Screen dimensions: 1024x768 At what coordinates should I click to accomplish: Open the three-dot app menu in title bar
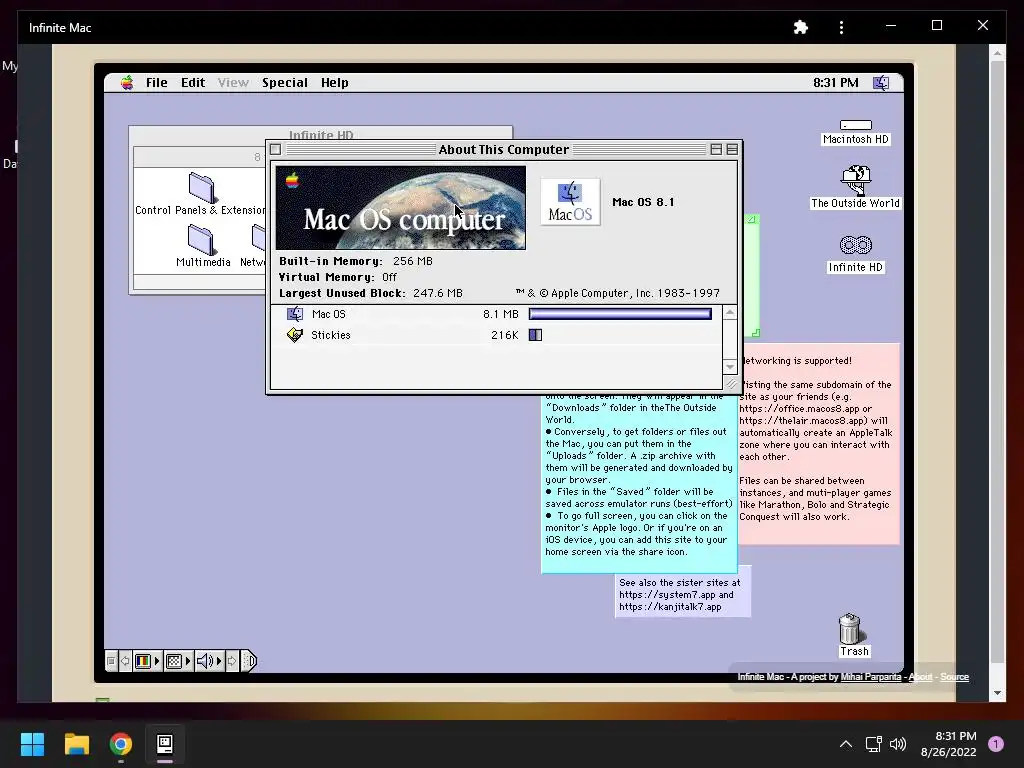(x=841, y=27)
